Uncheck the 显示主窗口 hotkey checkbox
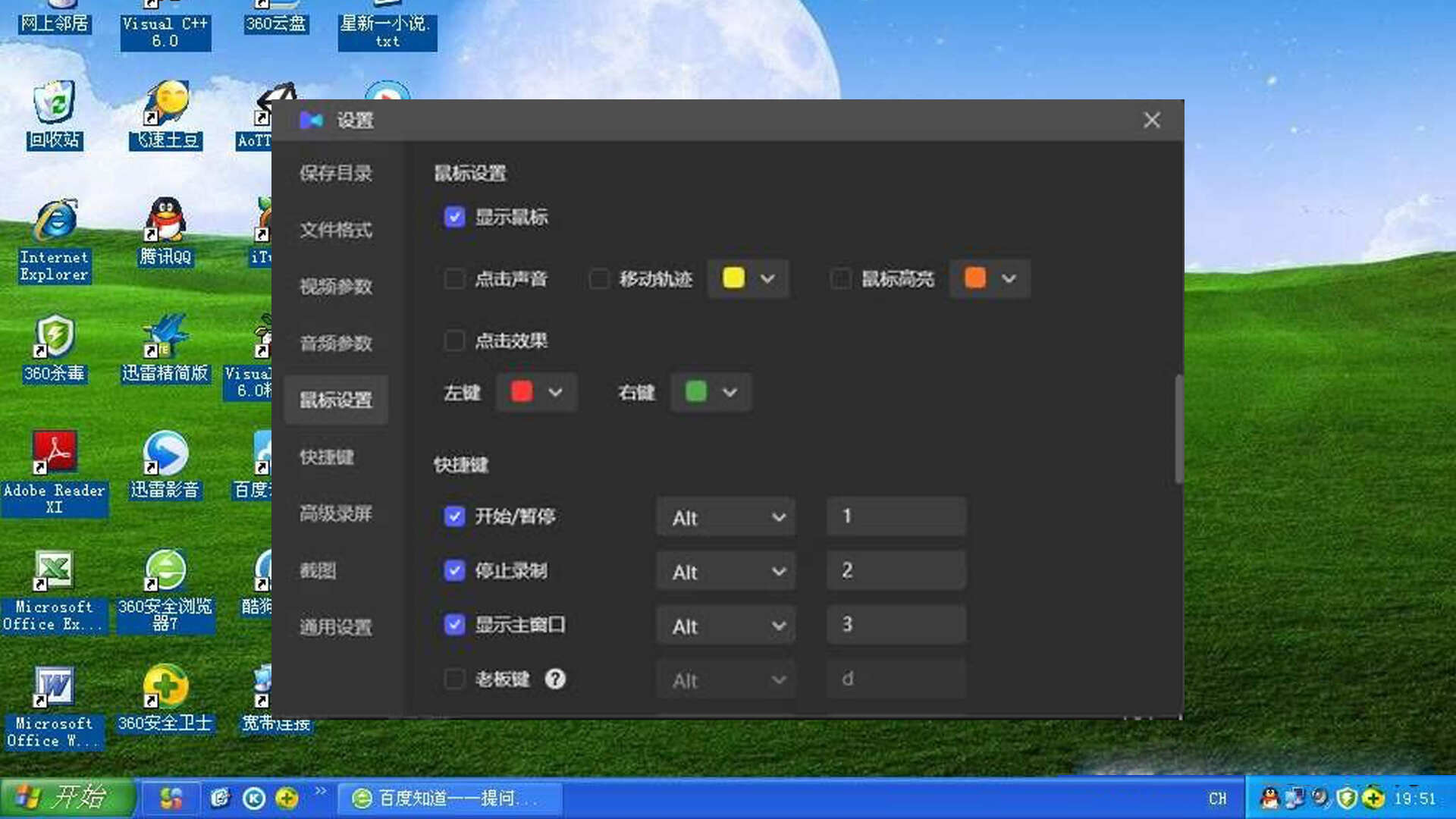This screenshot has width=1456, height=819. point(454,625)
